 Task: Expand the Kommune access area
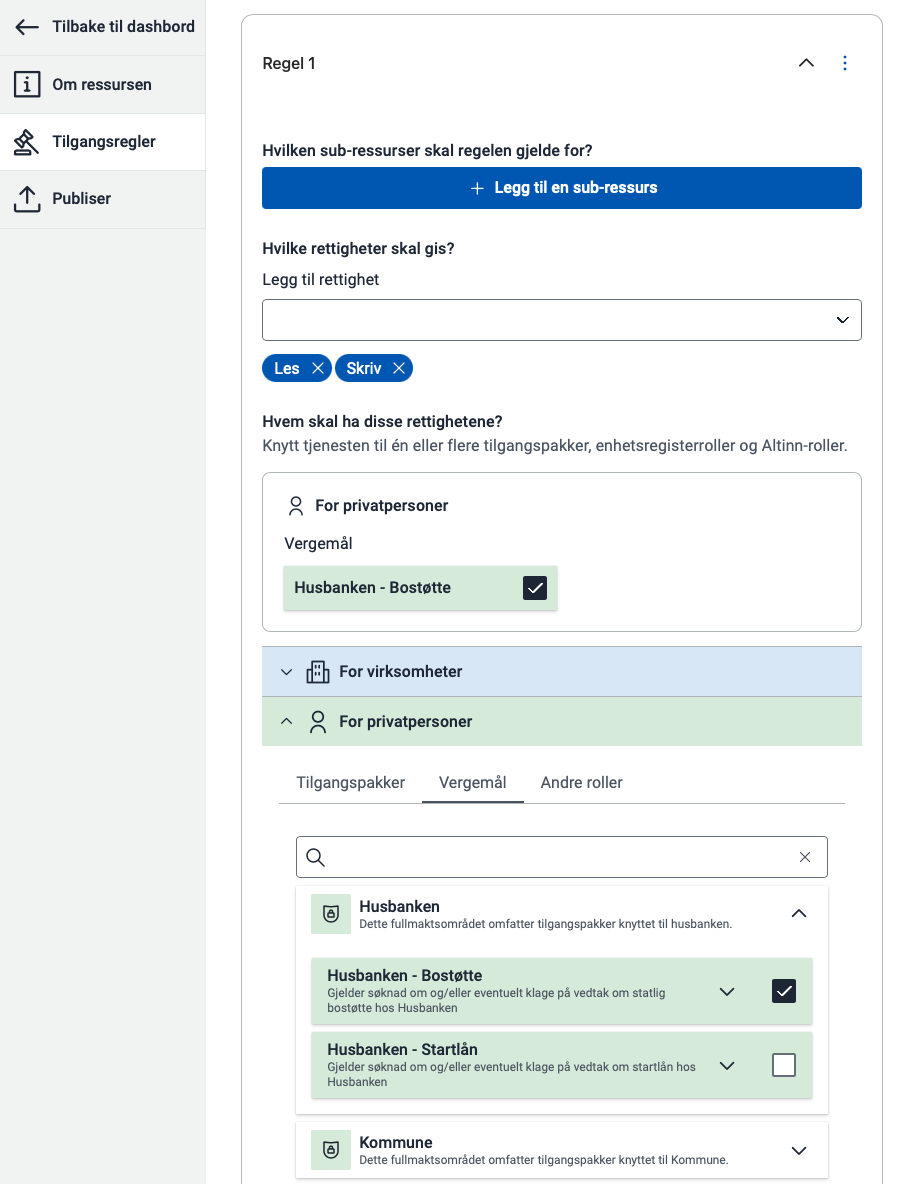(x=798, y=1150)
